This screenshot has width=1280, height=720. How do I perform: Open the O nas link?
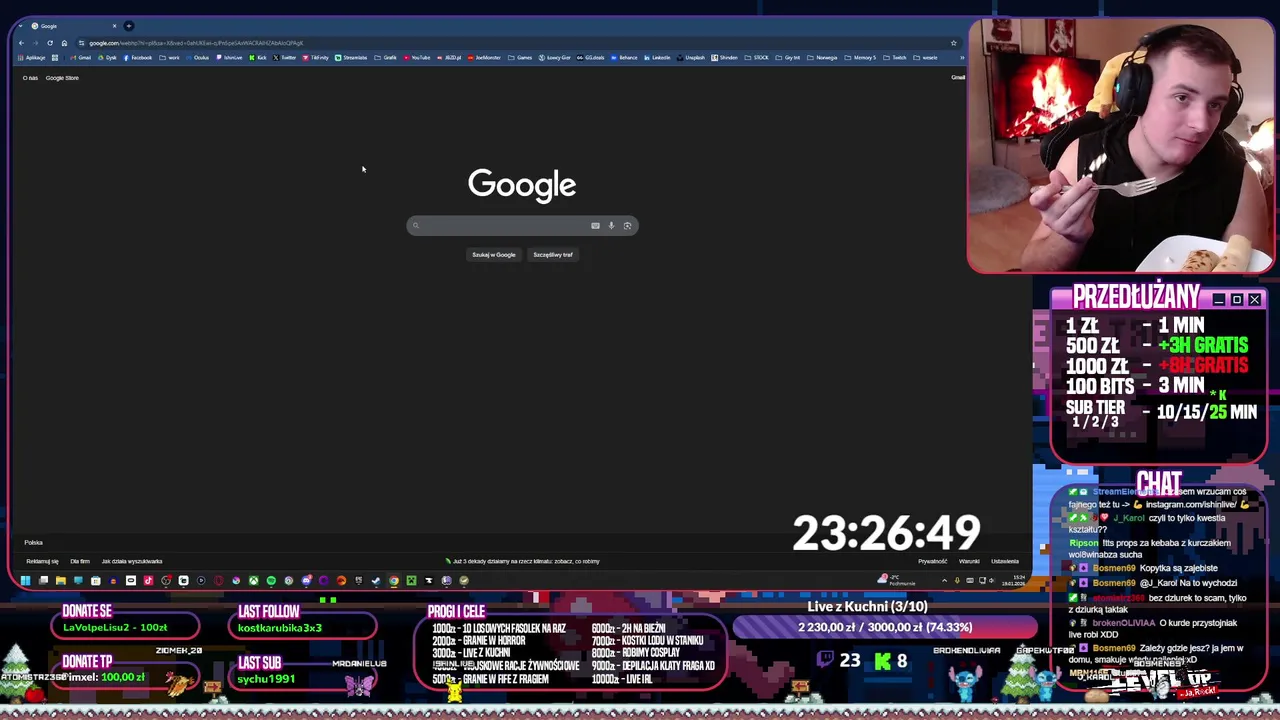(30, 78)
